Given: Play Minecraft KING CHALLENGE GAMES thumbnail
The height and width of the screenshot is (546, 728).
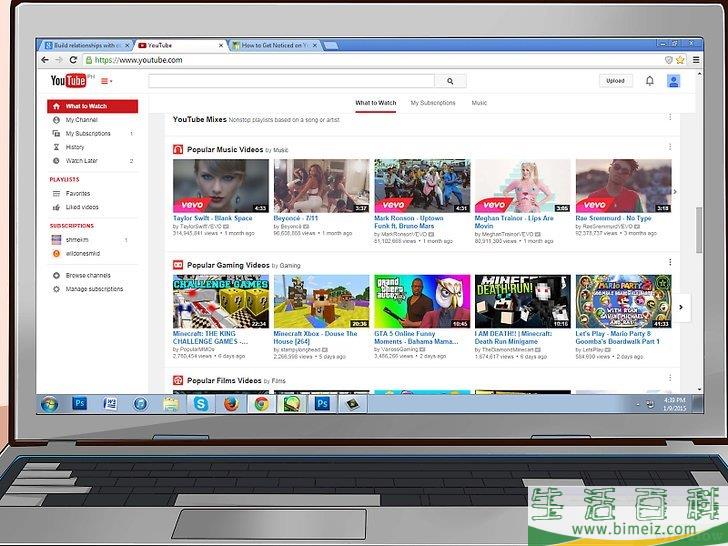Looking at the screenshot, I should tap(221, 301).
